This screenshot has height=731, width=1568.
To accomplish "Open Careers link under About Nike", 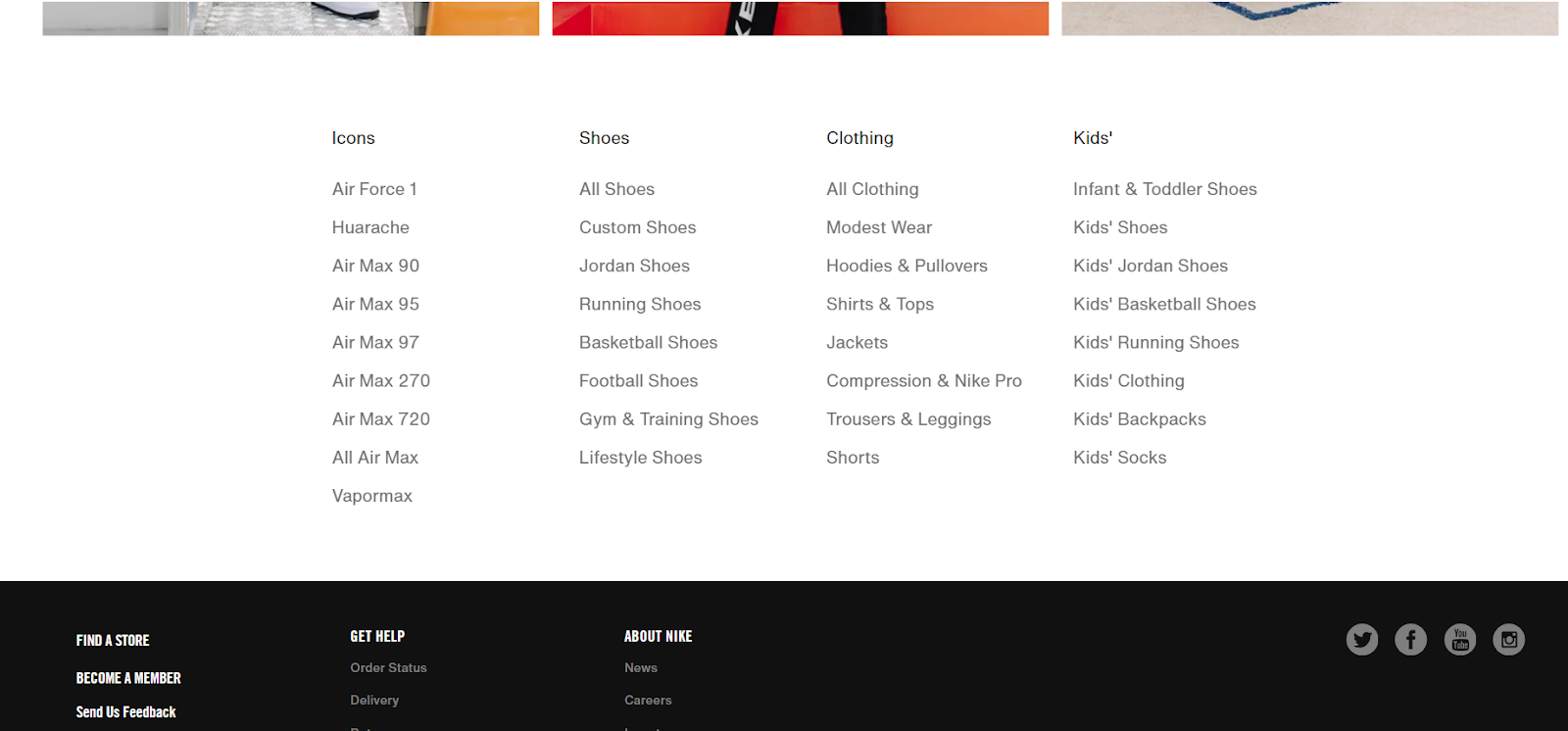I will [648, 700].
